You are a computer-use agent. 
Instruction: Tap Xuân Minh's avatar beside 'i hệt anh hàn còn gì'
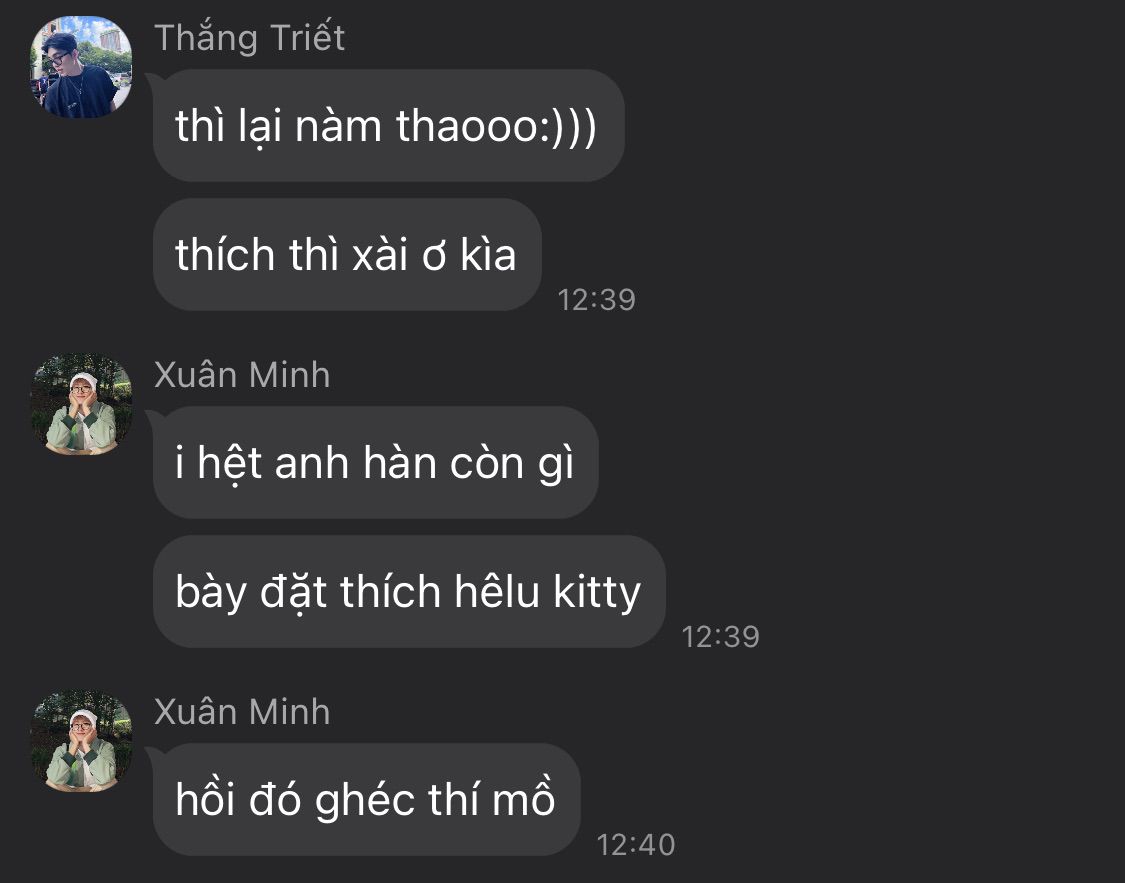pyautogui.click(x=81, y=404)
